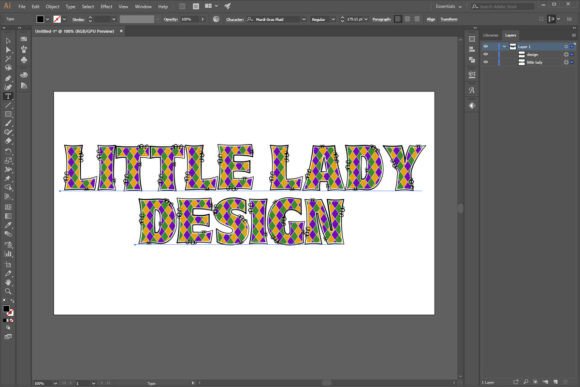Switch to the Libraries tab

491,36
